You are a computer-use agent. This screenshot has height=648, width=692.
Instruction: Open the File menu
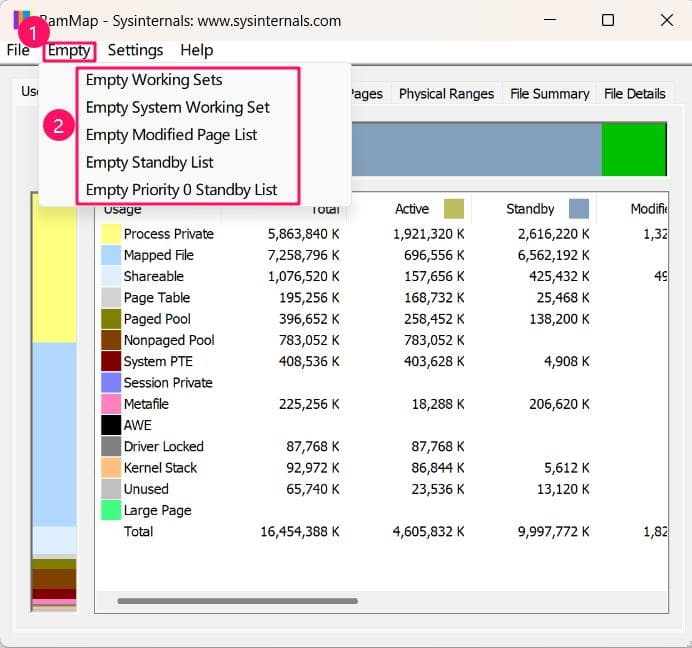pyautogui.click(x=18, y=50)
